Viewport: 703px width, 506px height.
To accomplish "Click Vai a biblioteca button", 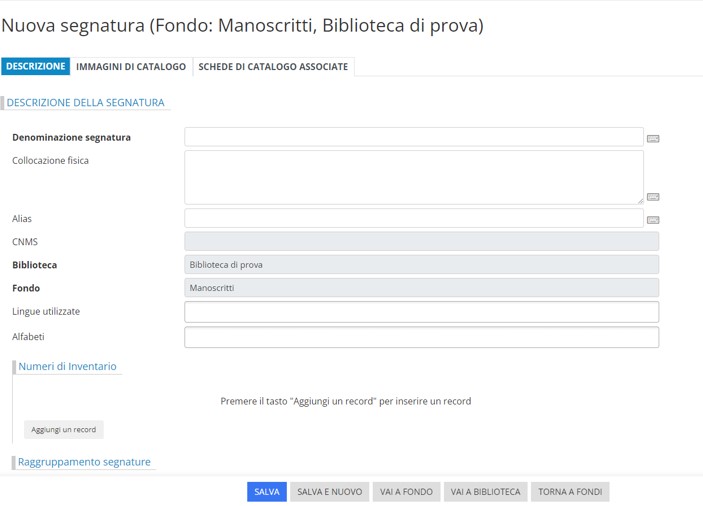I will (x=485, y=492).
